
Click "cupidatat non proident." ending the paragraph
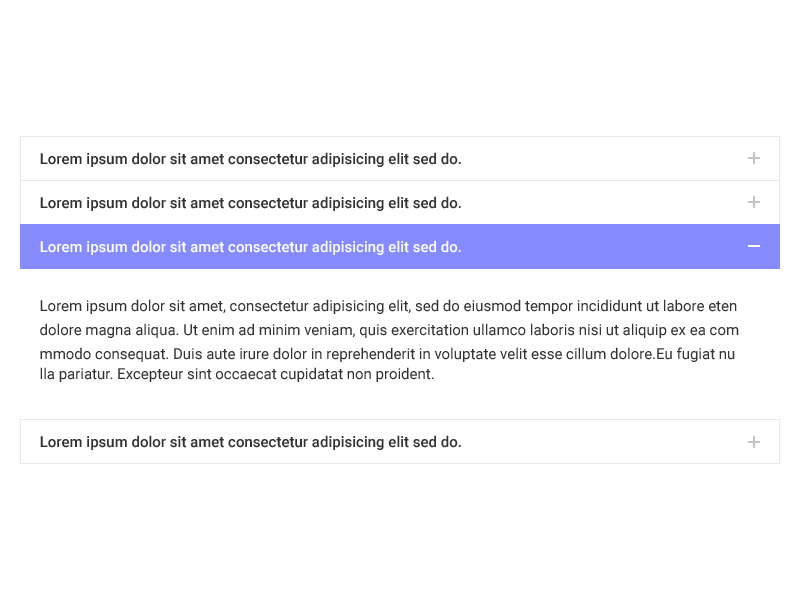point(356,374)
